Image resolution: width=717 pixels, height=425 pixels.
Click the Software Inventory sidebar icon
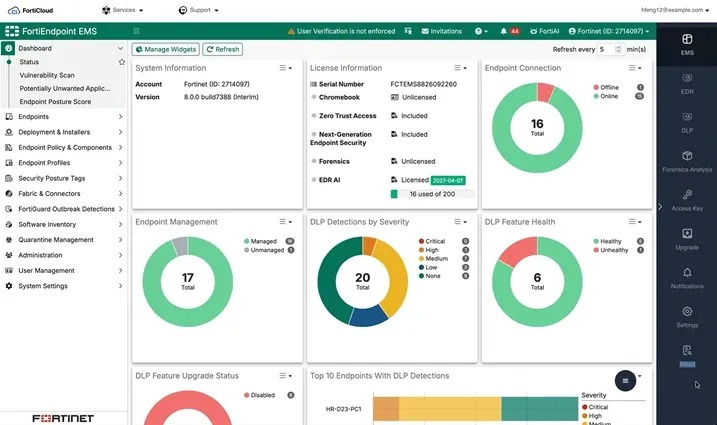(x=9, y=224)
